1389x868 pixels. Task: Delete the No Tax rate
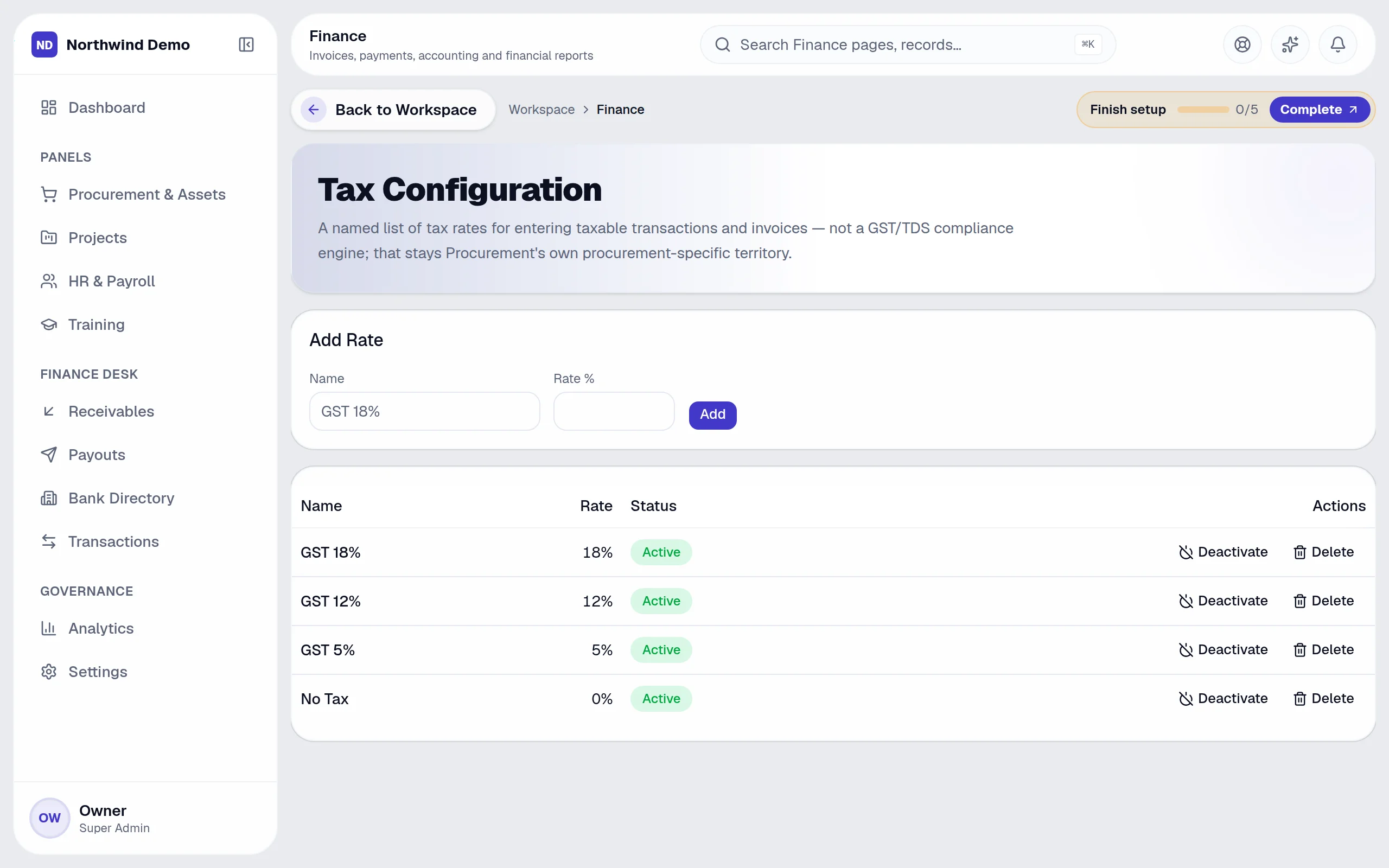[x=1323, y=699]
